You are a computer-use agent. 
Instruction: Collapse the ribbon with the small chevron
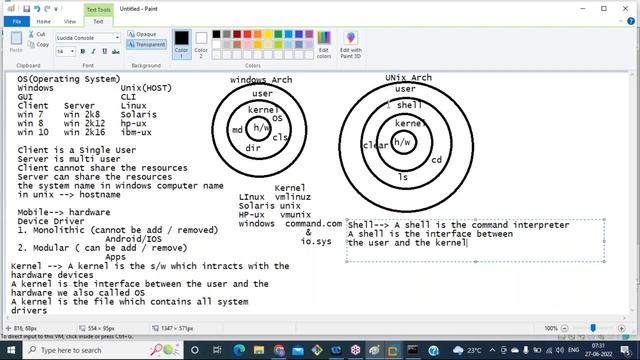[621, 21]
